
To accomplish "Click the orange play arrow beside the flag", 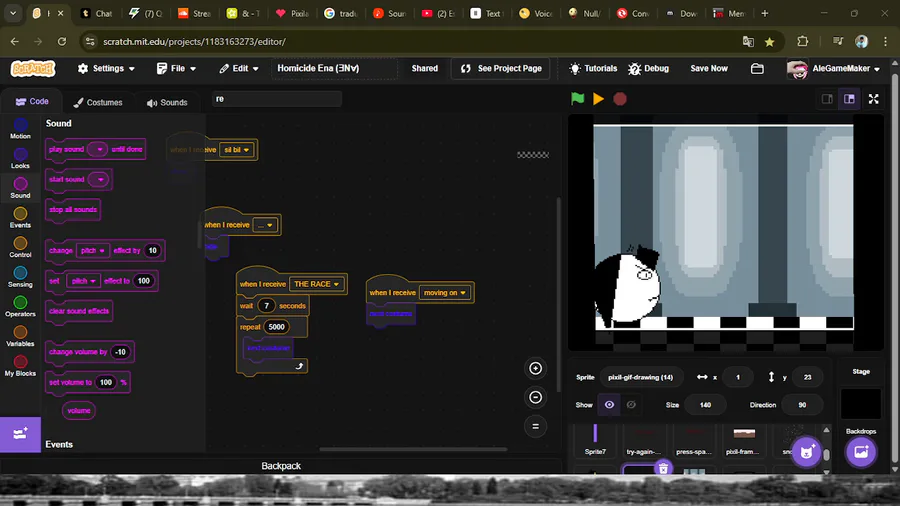I will click(x=598, y=99).
